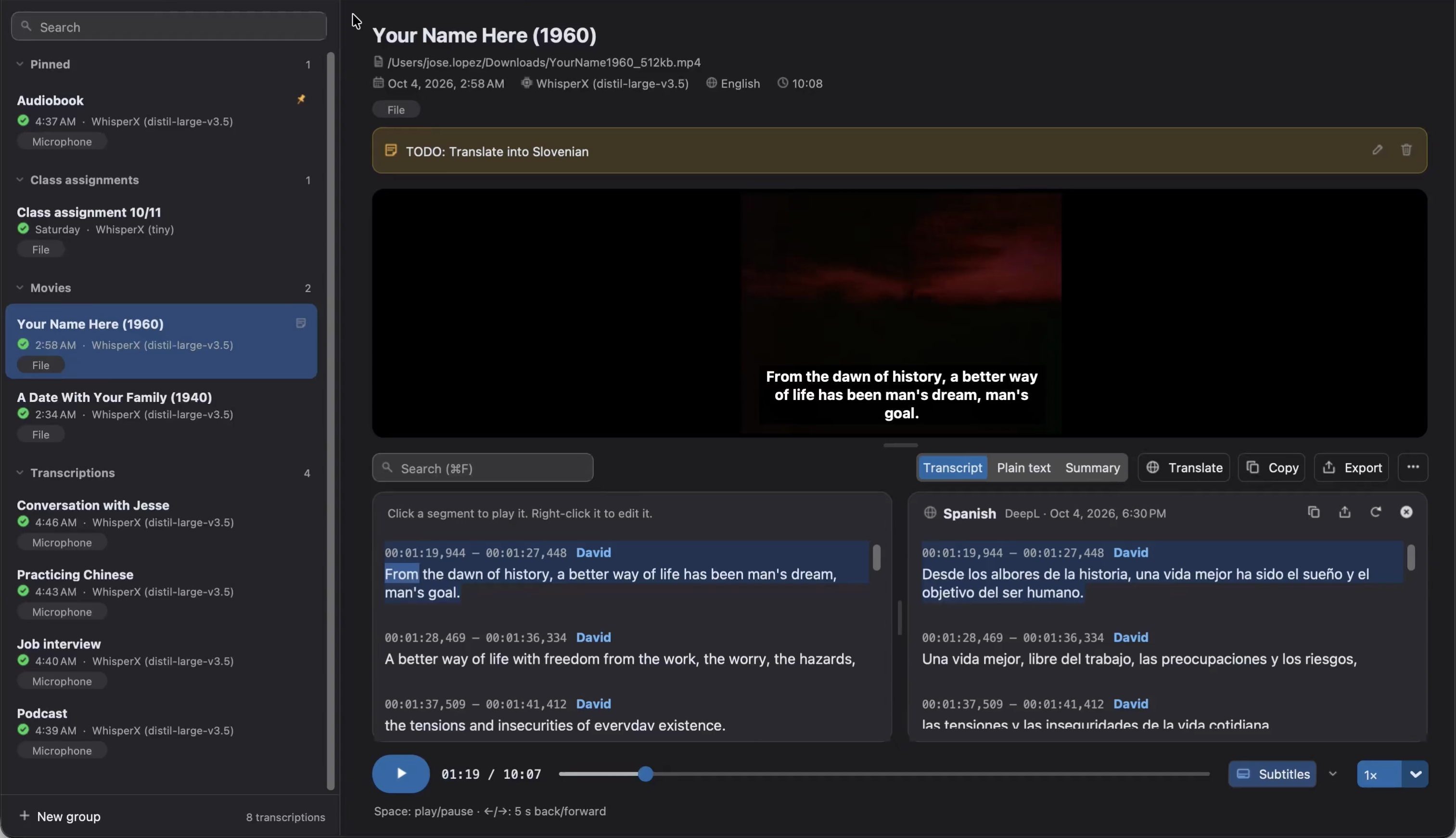Switch to the Summary view
The width and height of the screenshot is (1456, 838).
click(x=1092, y=467)
